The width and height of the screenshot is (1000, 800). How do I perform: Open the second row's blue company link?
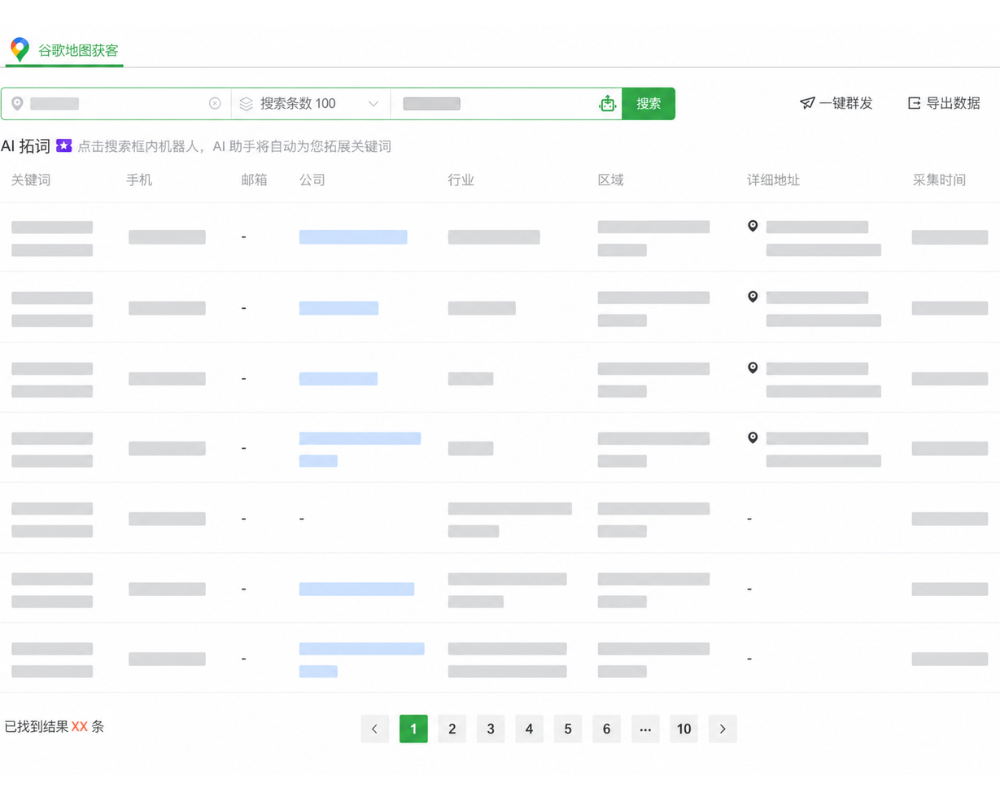[x=339, y=308]
